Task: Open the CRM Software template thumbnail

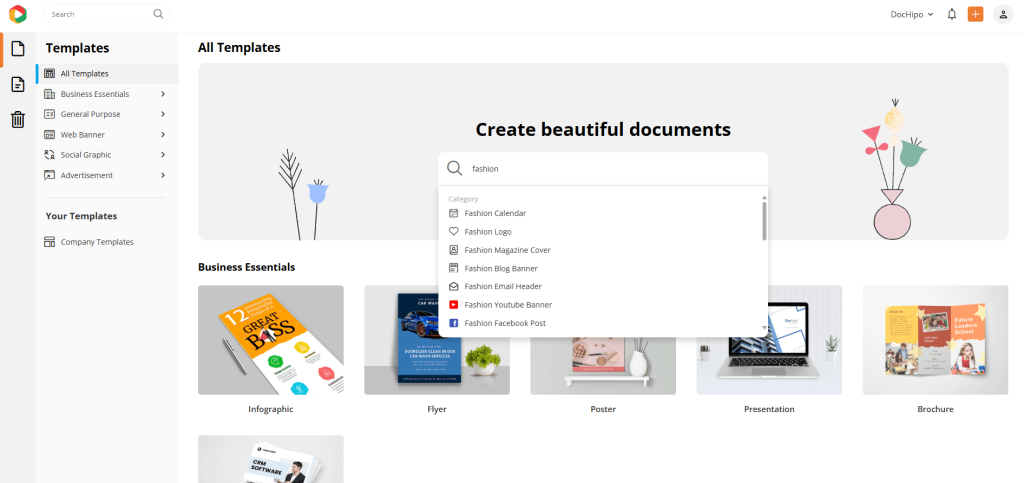Action: point(270,459)
